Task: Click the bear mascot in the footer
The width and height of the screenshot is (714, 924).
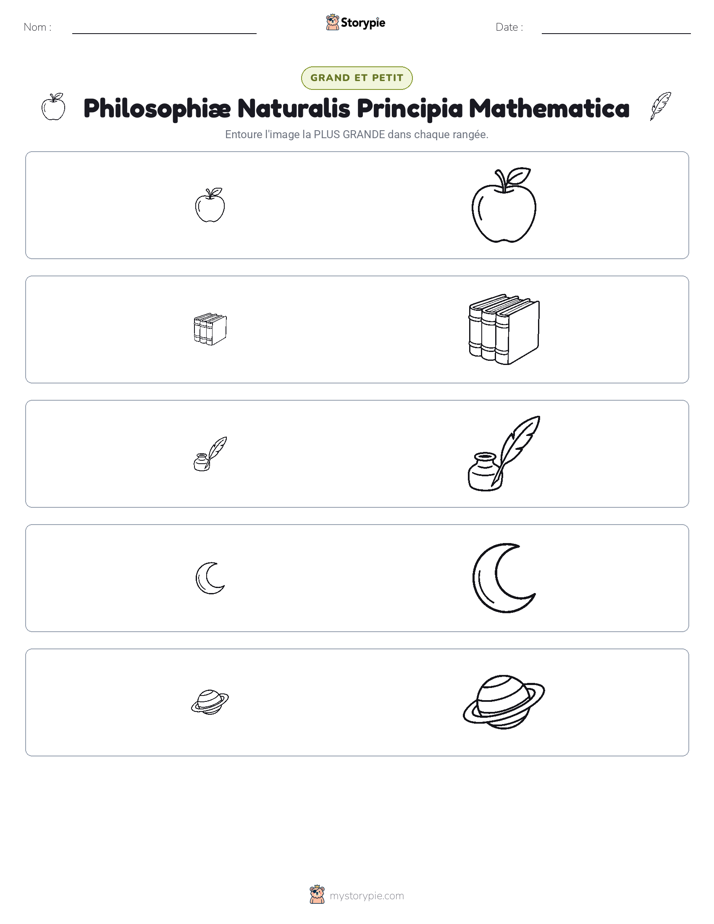Action: coord(317,895)
